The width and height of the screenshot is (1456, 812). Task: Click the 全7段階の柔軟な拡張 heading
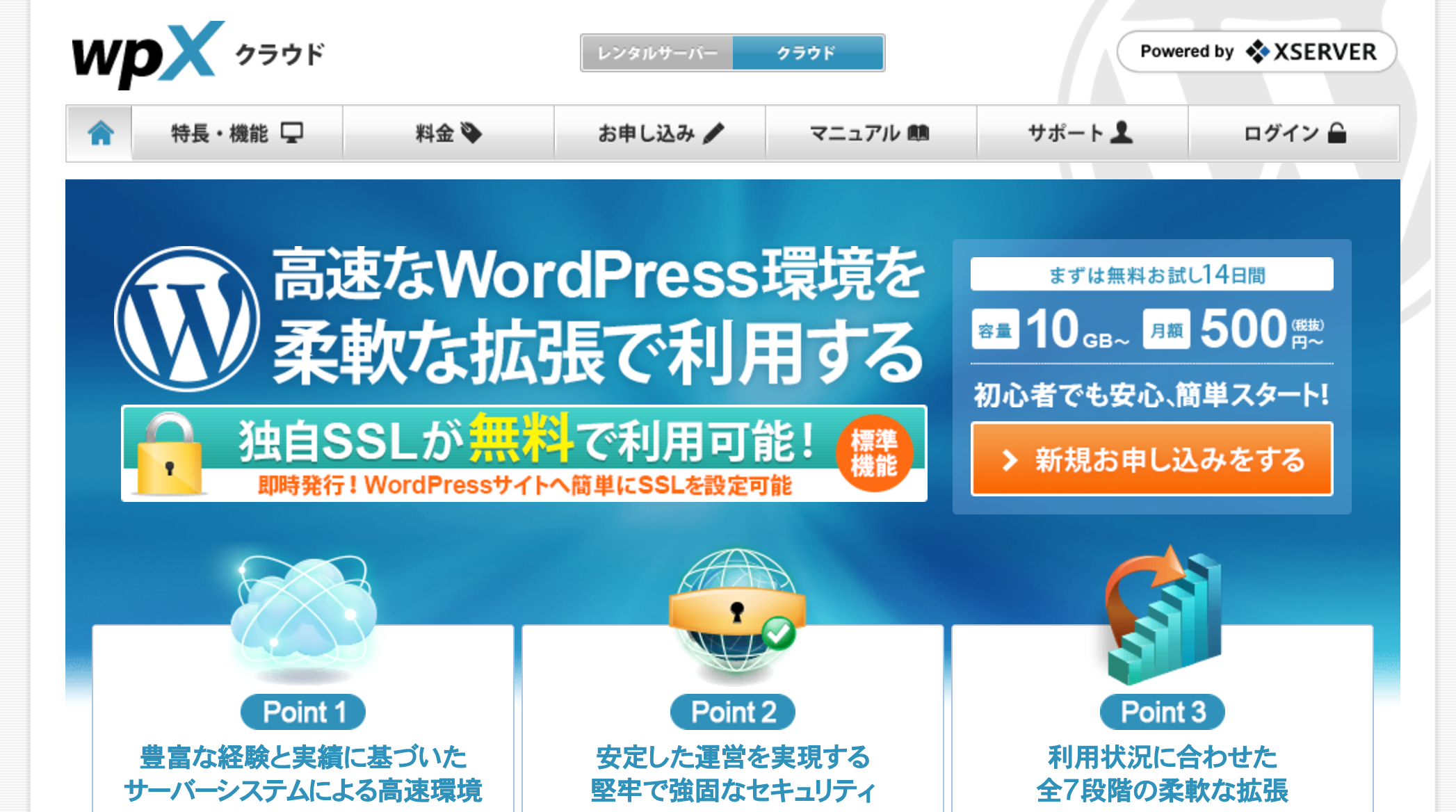pos(1163,790)
